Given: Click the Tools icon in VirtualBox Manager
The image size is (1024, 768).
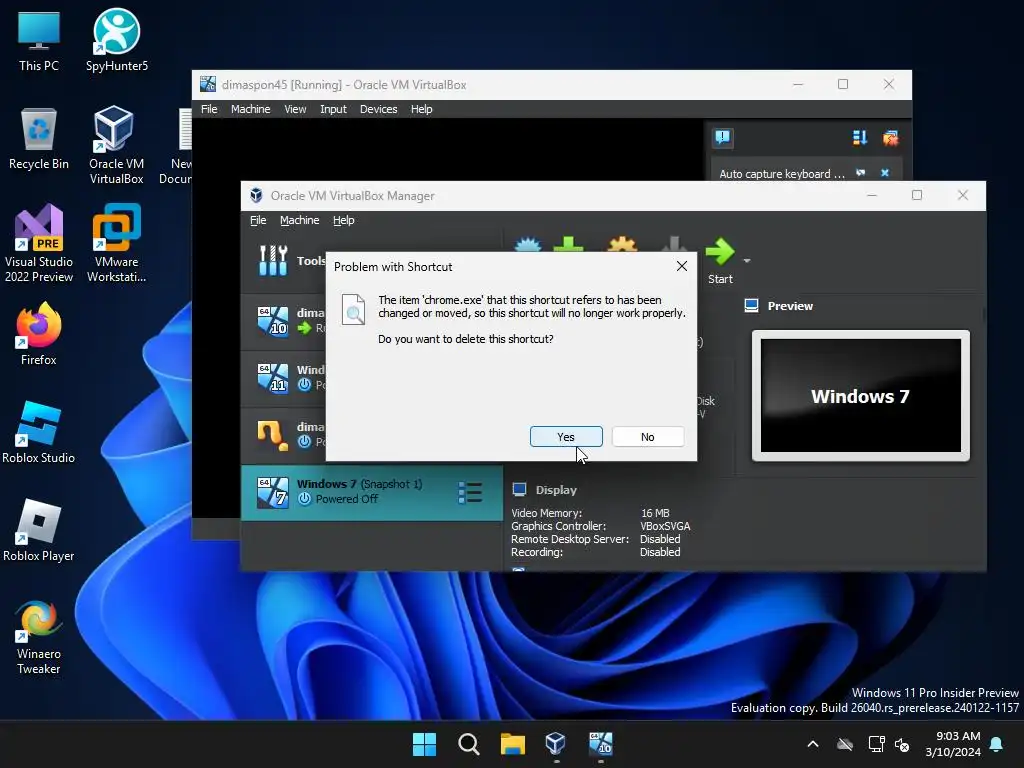Looking at the screenshot, I should click(273, 261).
